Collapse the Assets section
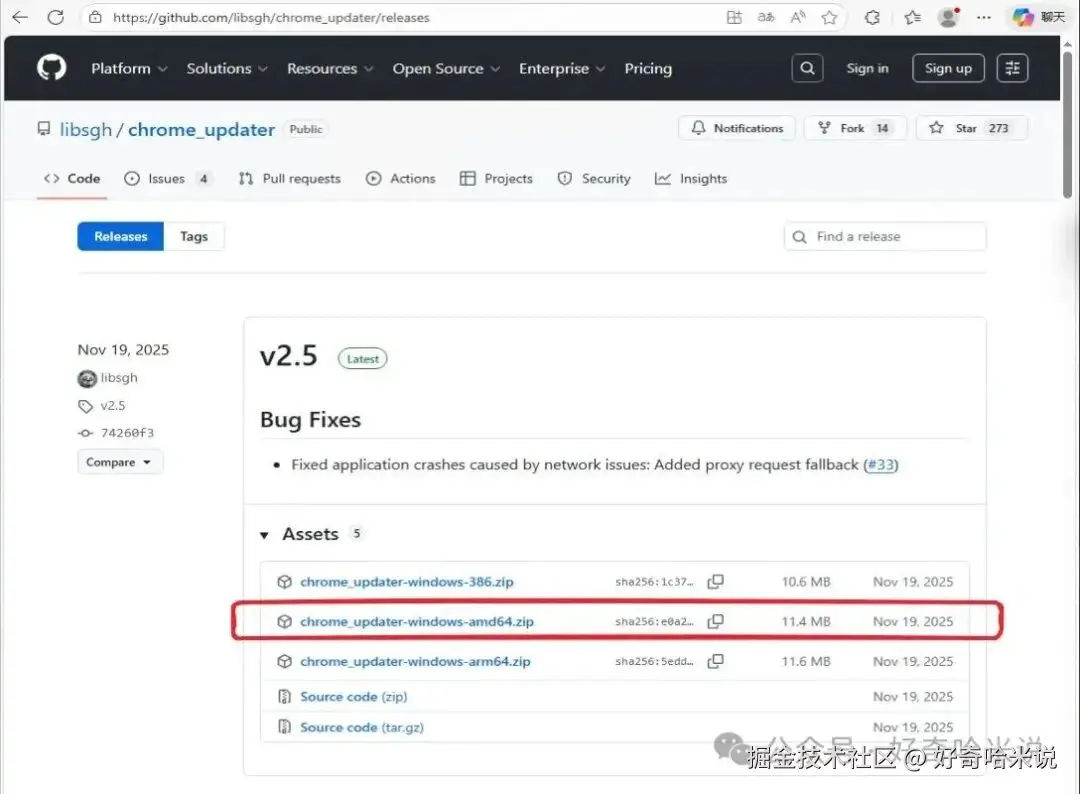1080x794 pixels. [264, 534]
